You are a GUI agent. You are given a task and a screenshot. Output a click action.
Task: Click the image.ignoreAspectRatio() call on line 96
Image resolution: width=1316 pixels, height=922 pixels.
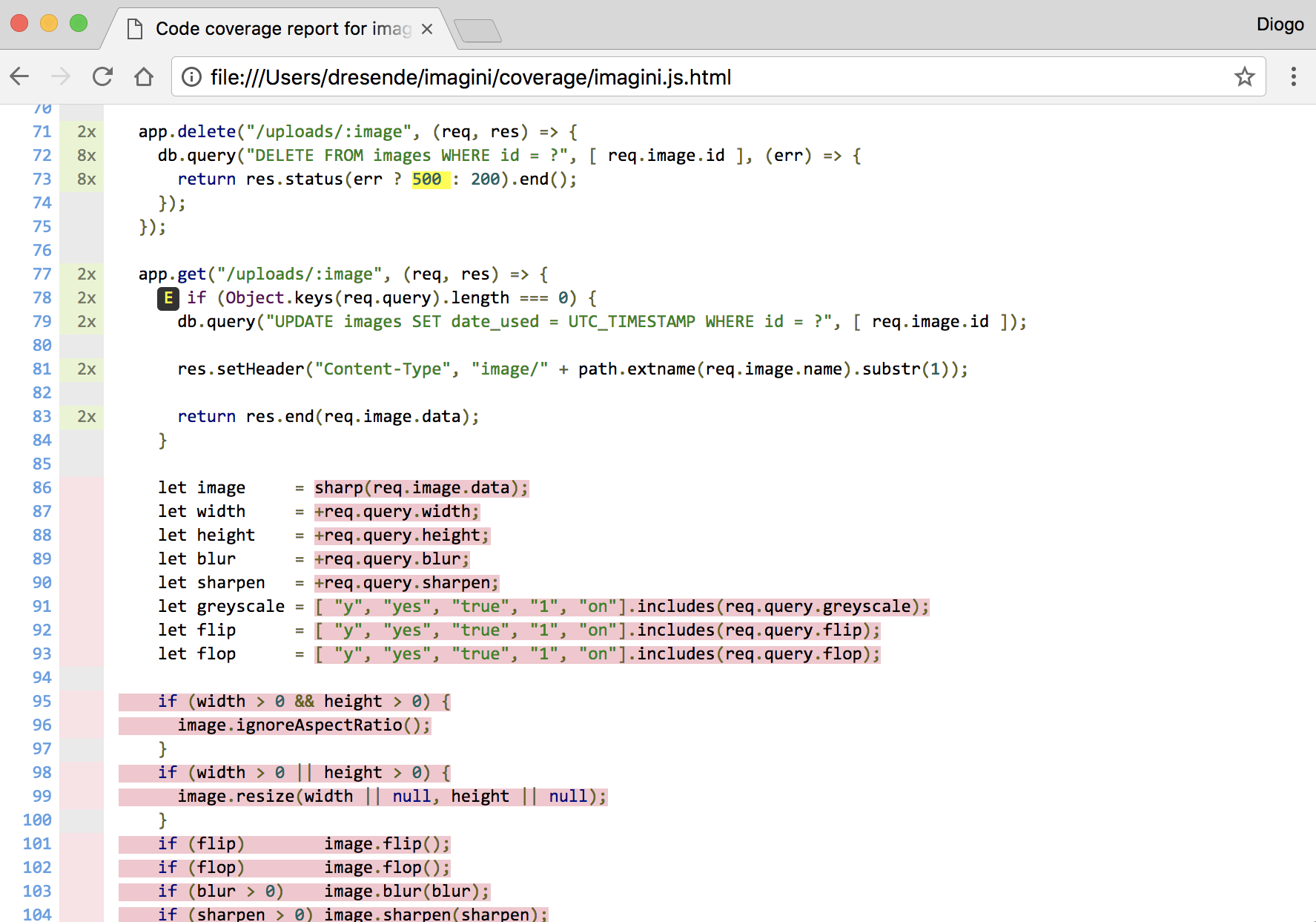(303, 725)
